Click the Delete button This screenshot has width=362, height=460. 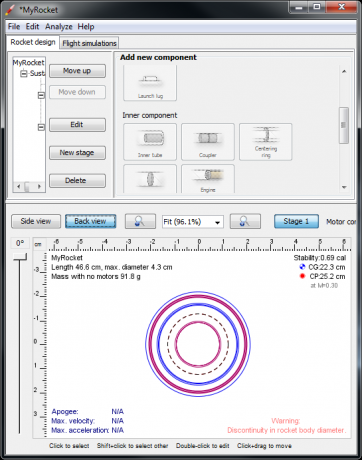pyautogui.click(x=77, y=181)
